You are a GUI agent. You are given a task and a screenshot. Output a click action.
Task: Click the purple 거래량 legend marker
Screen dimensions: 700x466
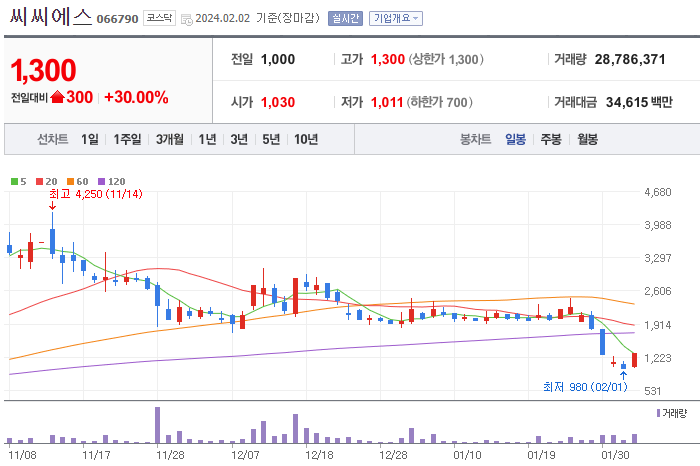658,413
